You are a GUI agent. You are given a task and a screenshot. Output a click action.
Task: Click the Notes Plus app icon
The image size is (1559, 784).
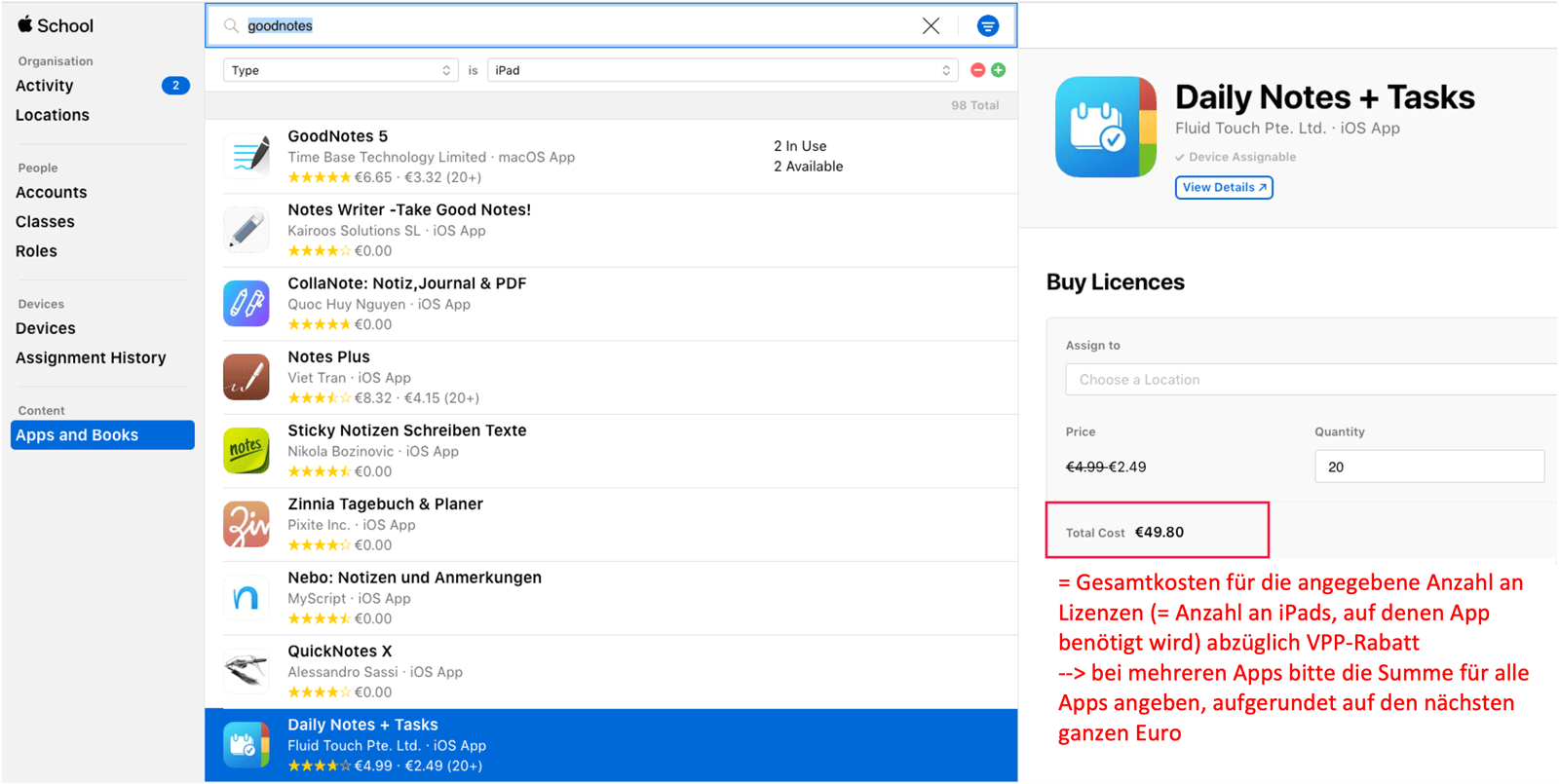click(x=247, y=377)
